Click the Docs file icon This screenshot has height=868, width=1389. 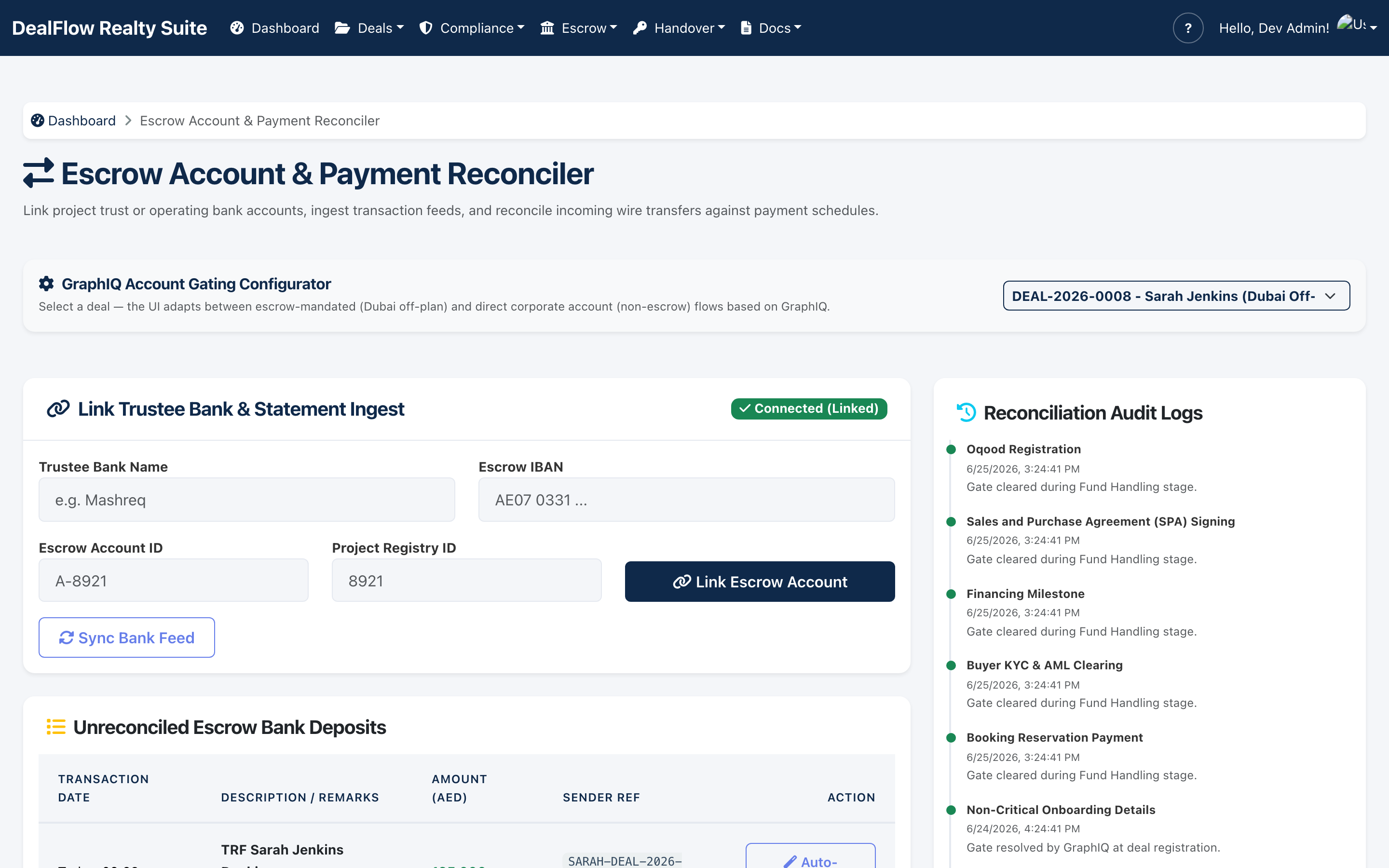(746, 27)
